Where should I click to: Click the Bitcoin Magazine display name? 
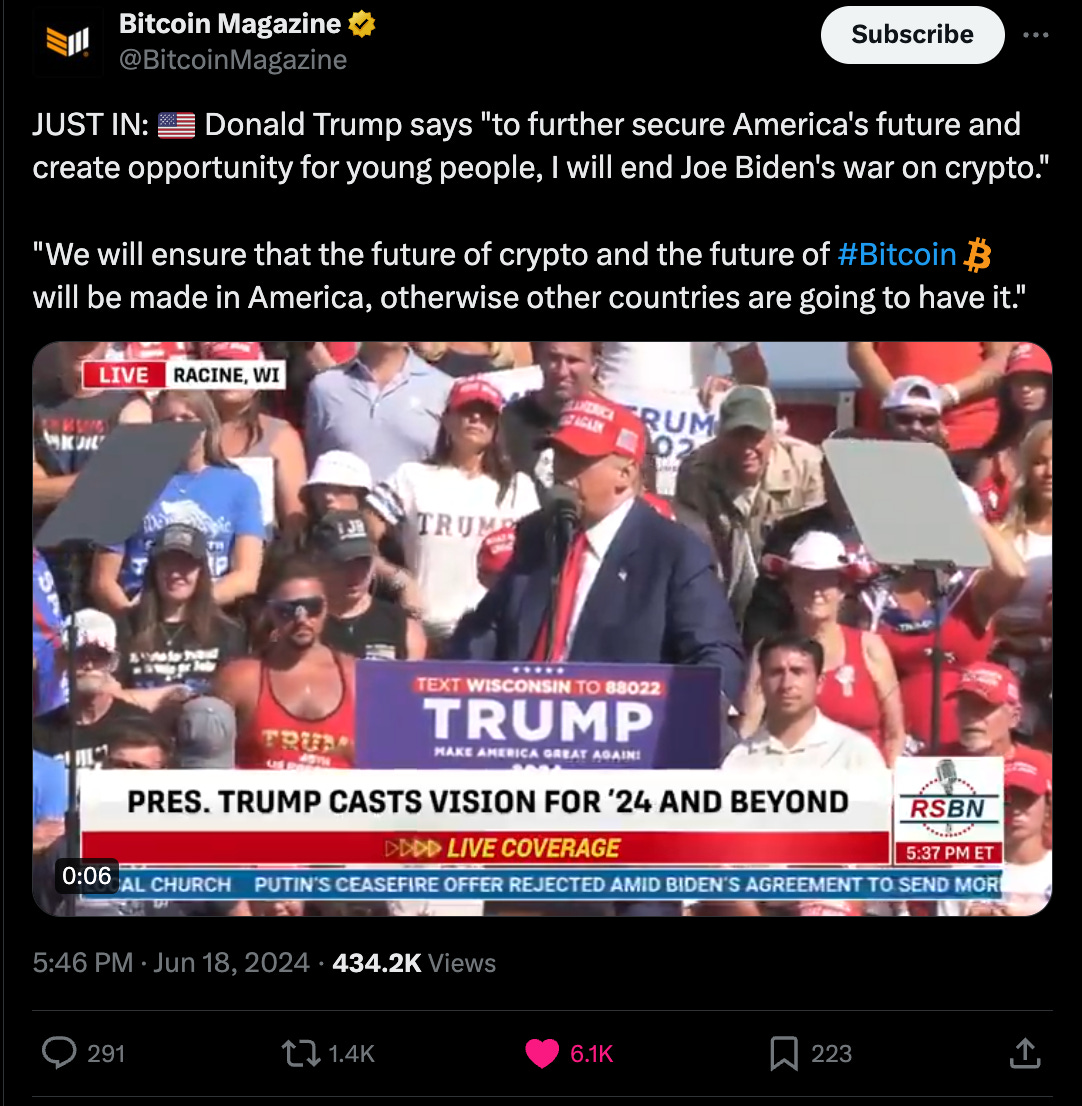230,24
